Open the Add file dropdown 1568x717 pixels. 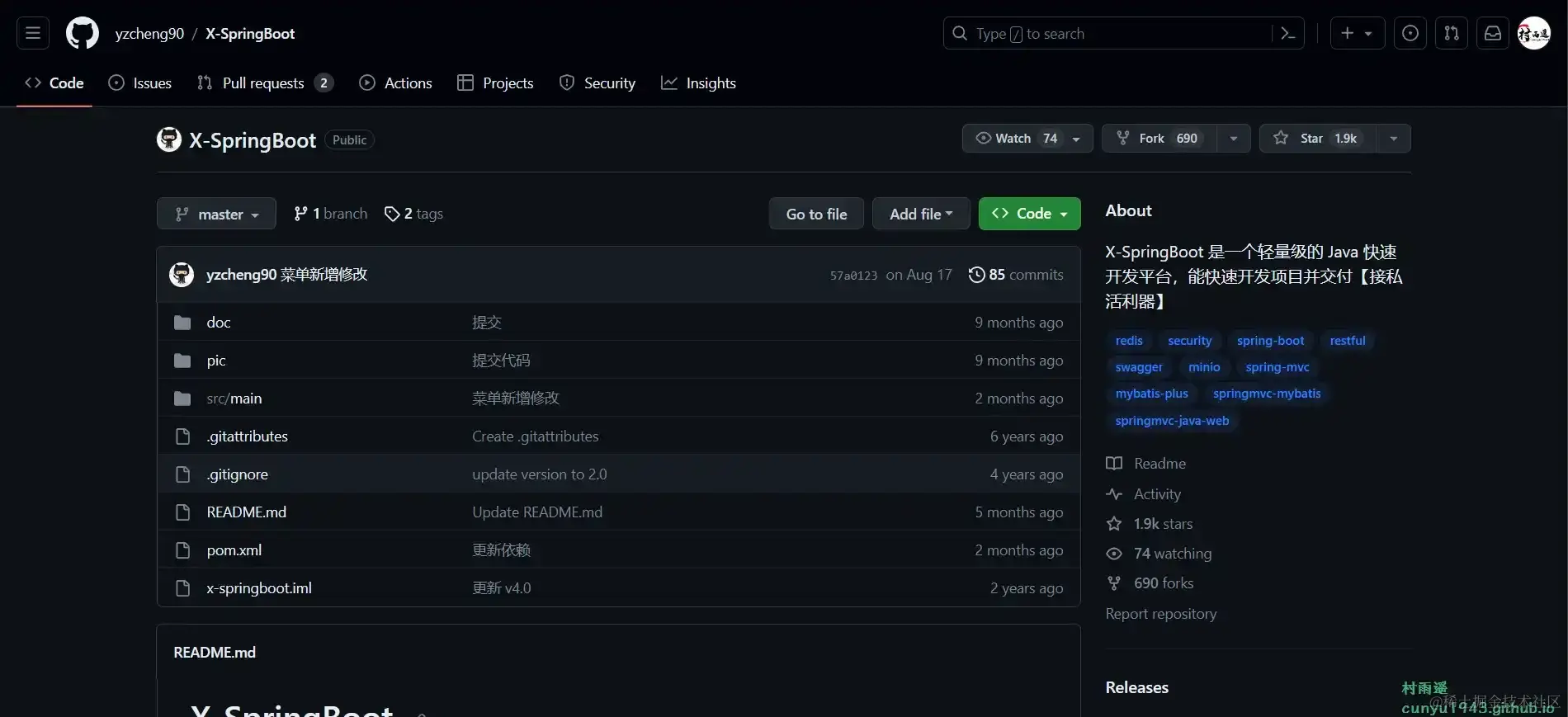pyautogui.click(x=921, y=214)
